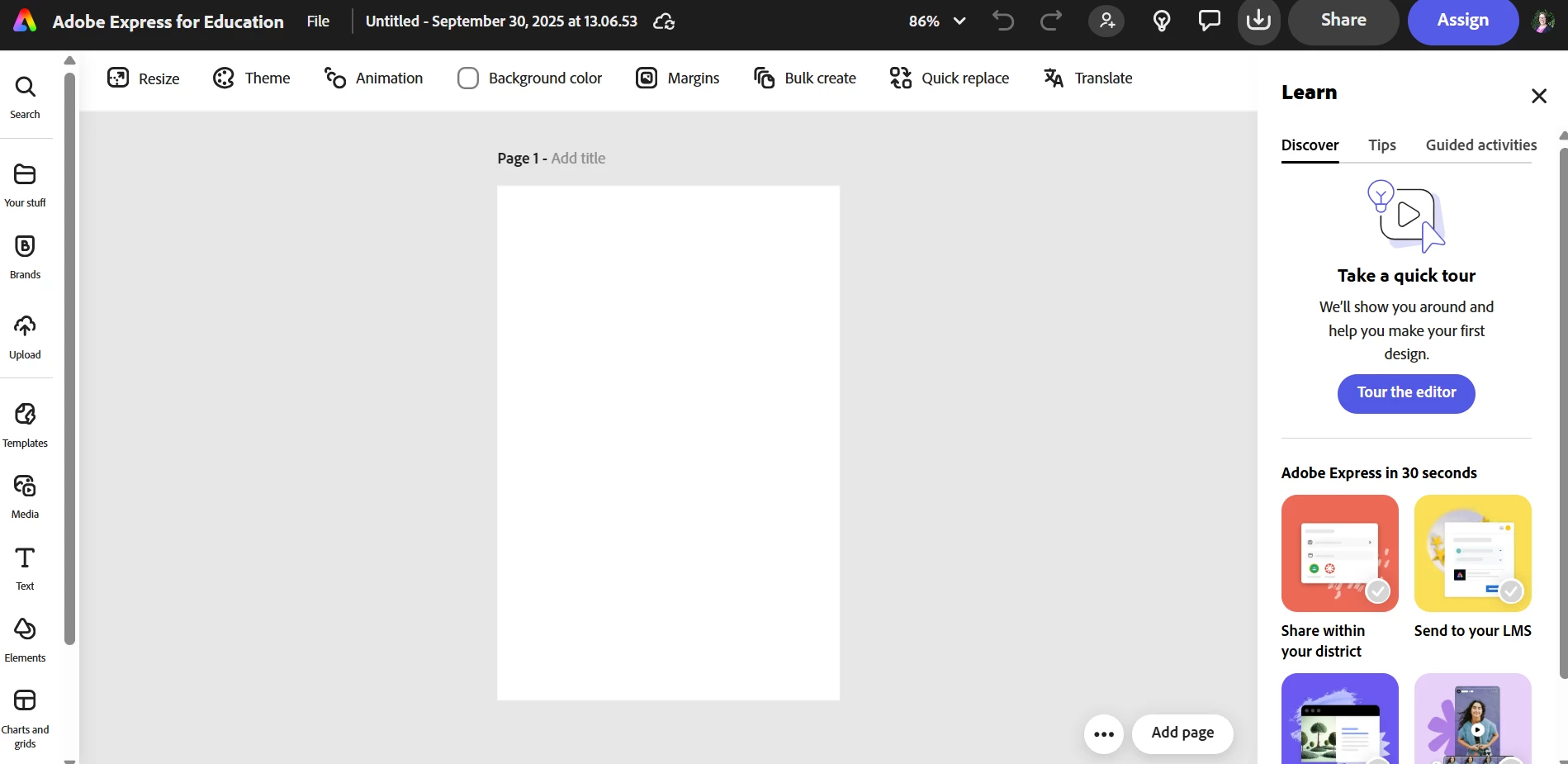Click the Send to your LMS caption

[x=1472, y=631]
